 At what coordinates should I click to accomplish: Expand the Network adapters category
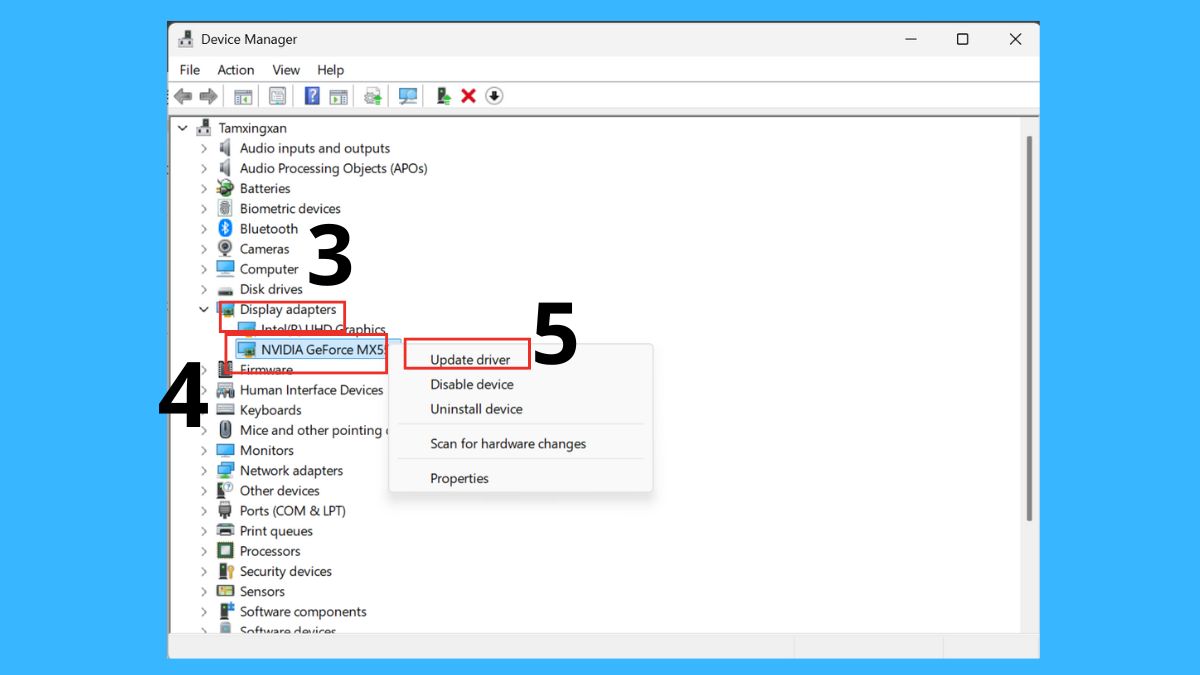tap(204, 470)
